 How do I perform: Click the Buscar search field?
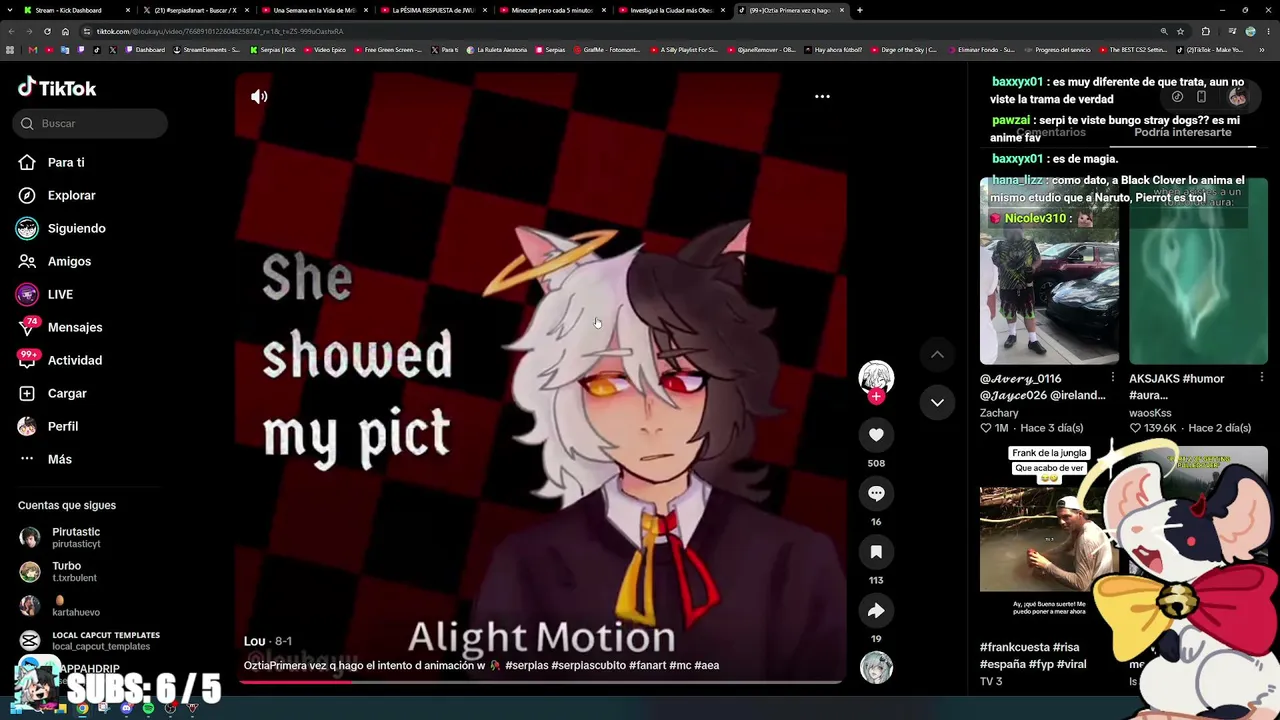point(92,123)
